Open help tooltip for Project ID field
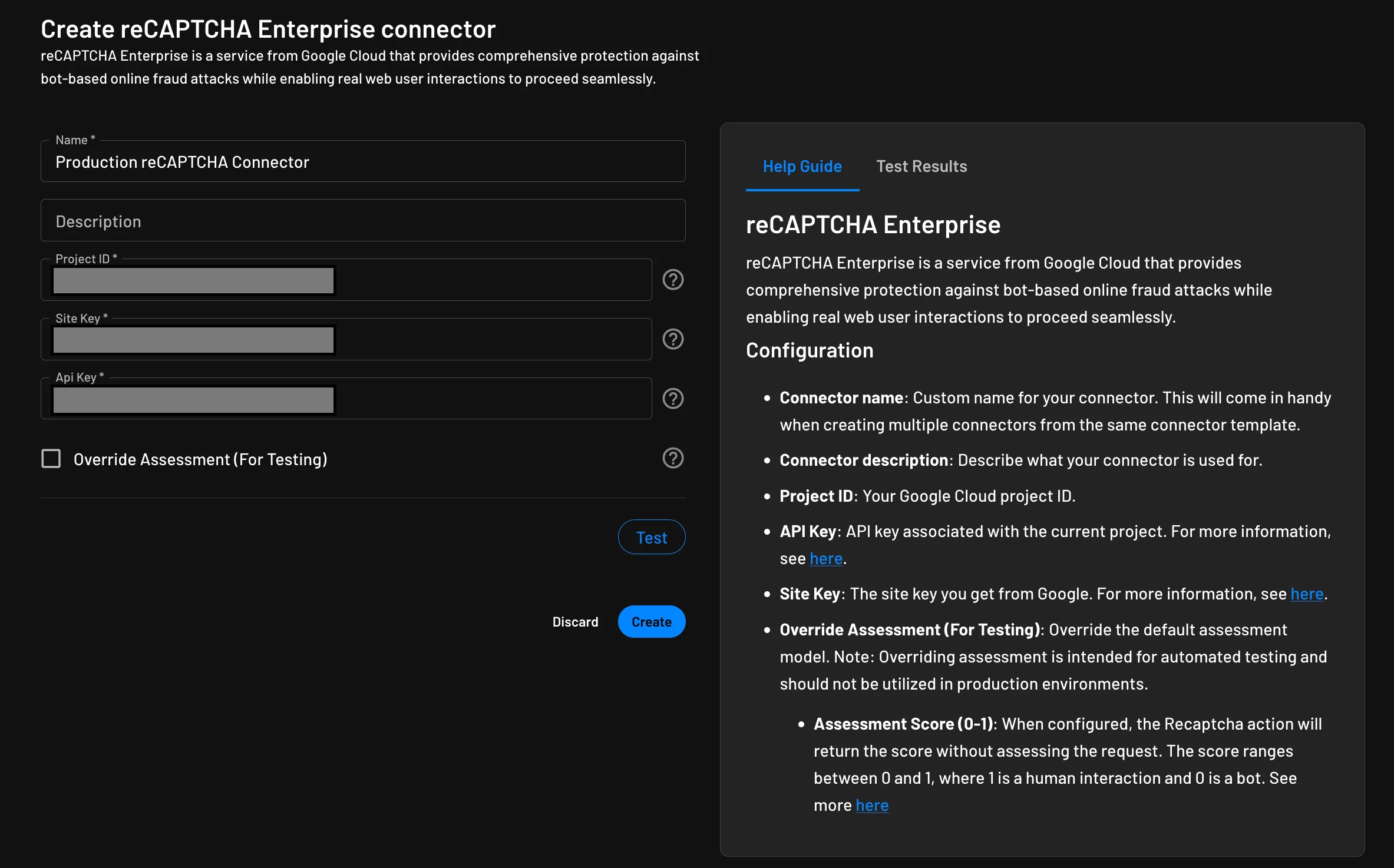 pyautogui.click(x=673, y=280)
